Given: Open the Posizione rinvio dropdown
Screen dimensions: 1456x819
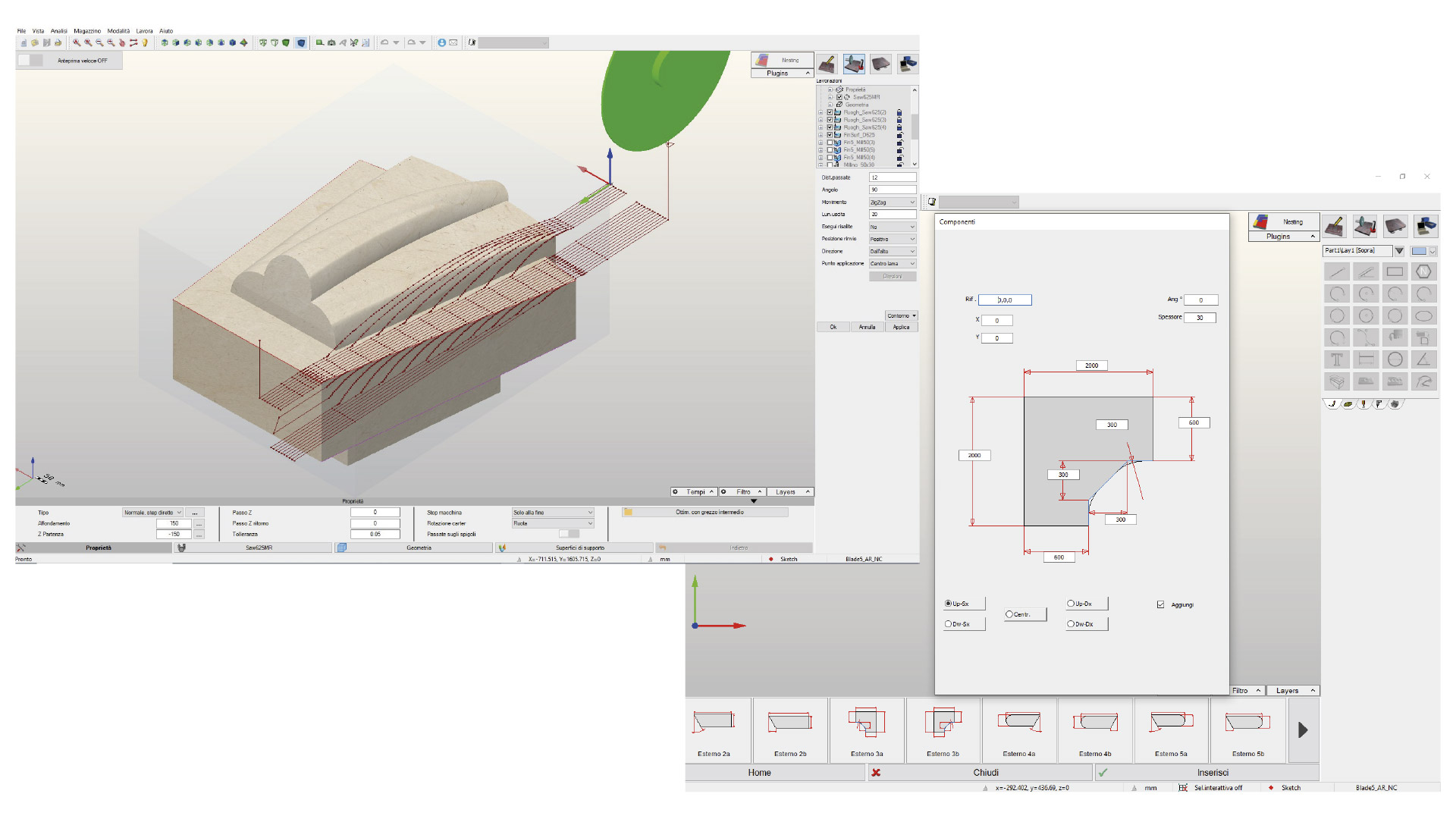Looking at the screenshot, I should point(893,239).
